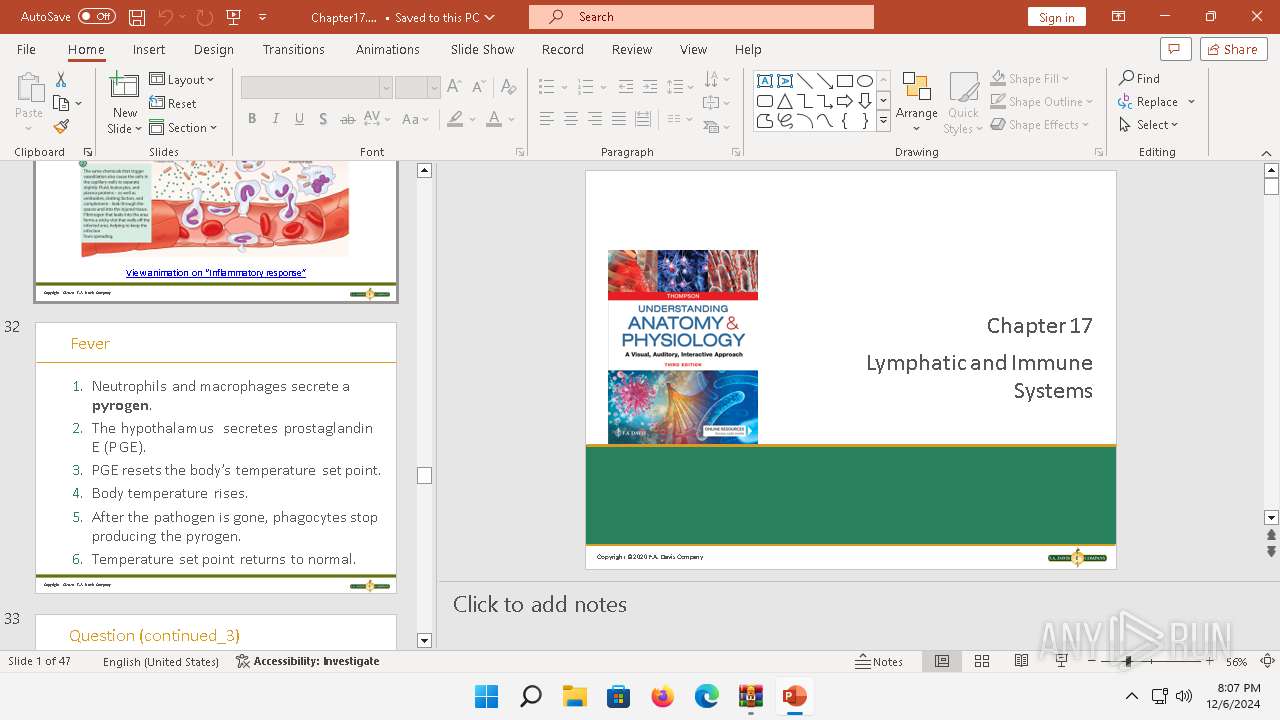The image size is (1280, 720).
Task: Open the Shape Fill dropdown
Action: 1030,78
